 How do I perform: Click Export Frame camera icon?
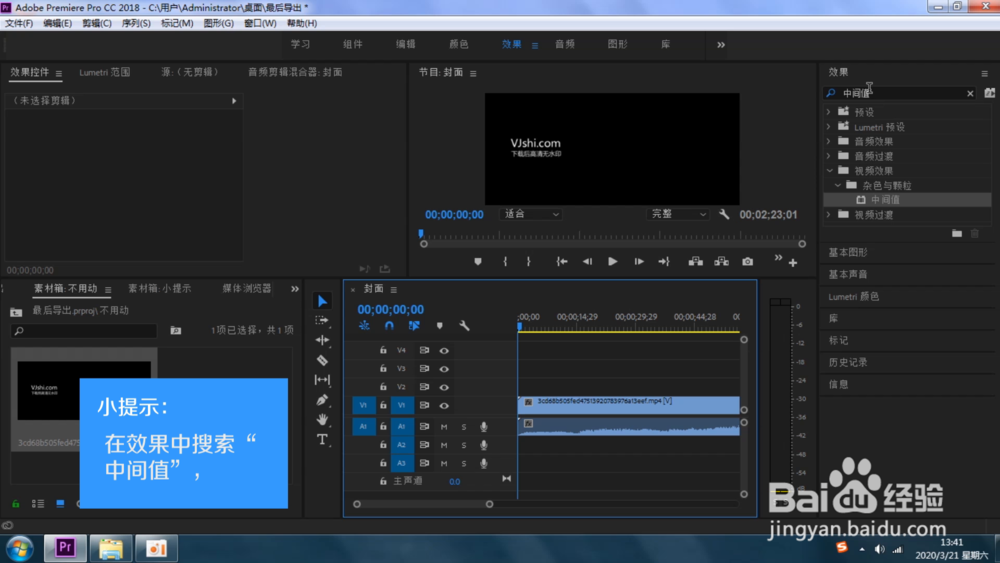(x=747, y=261)
